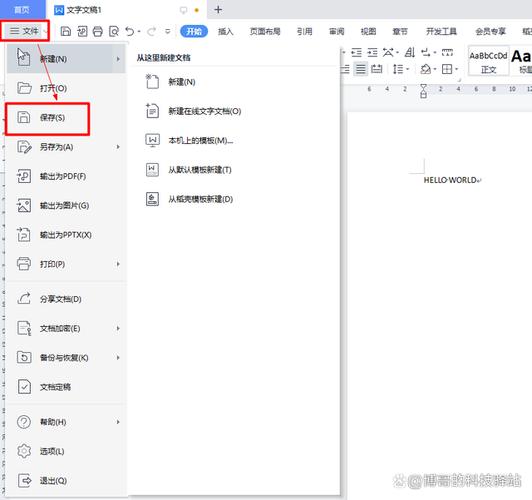532x500 pixels.
Task: Click the 新建(N) menu entry
Action: 66,59
